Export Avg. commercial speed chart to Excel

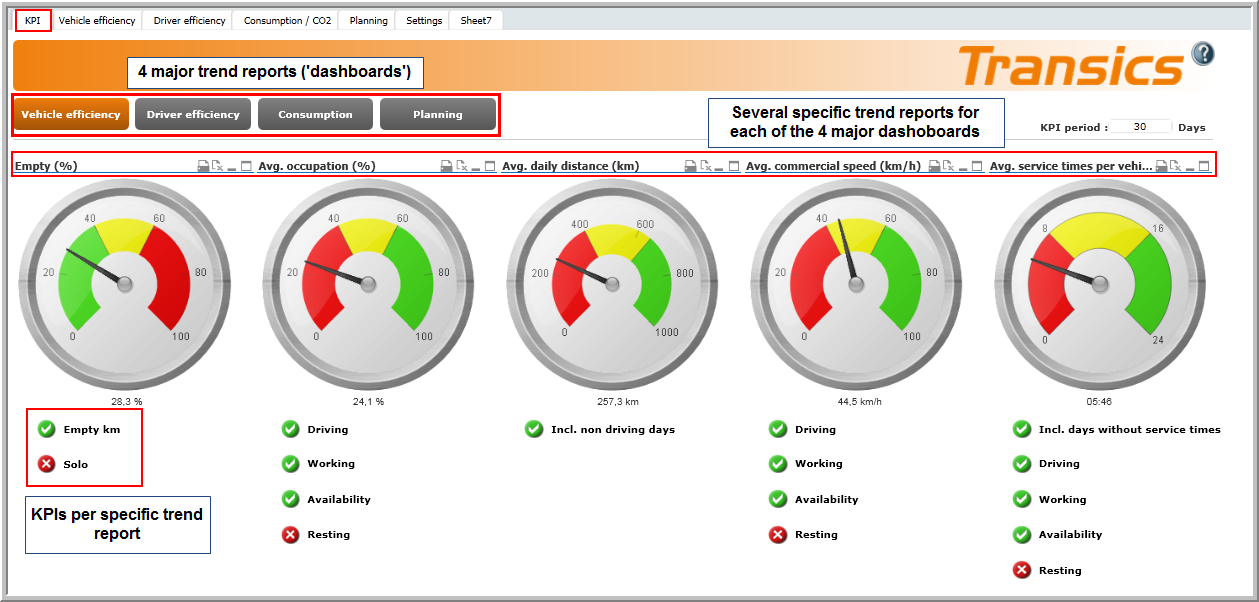[x=949, y=166]
